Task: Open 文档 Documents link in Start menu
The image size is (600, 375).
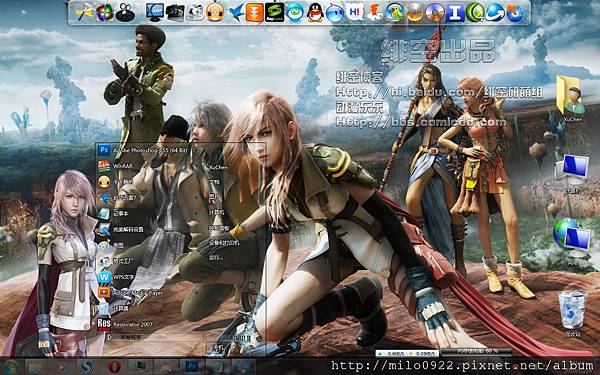Action: pos(214,182)
